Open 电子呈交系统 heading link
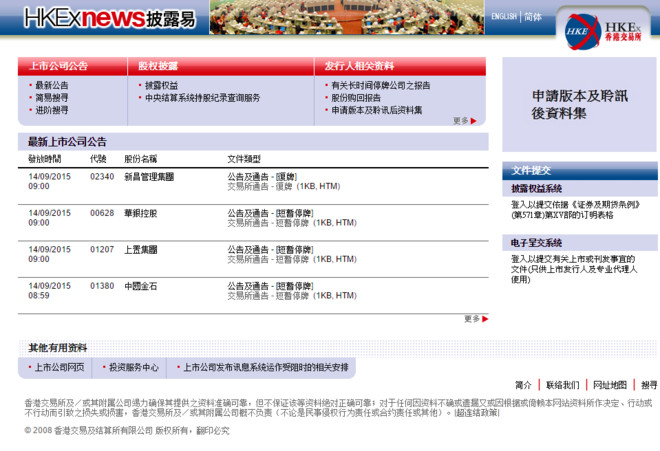Viewport: 660px width, 451px height. tap(536, 243)
